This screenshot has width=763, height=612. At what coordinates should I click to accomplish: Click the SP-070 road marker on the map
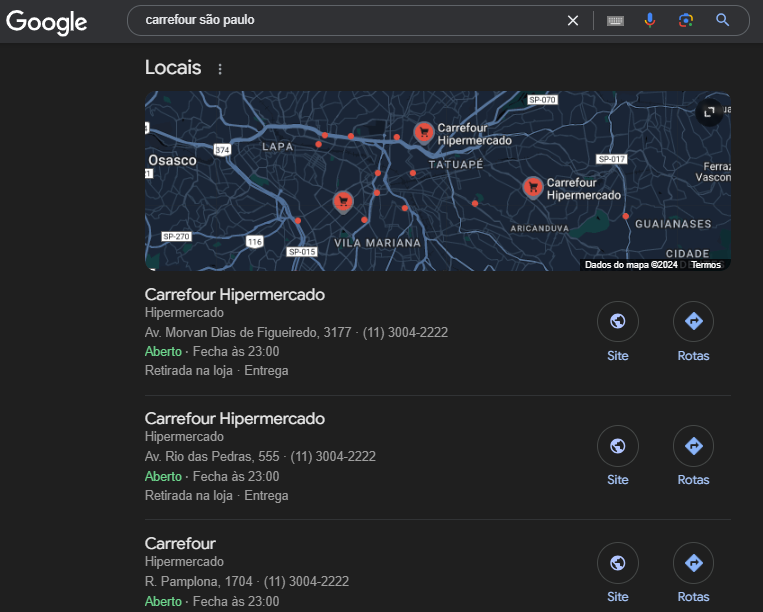tap(542, 100)
